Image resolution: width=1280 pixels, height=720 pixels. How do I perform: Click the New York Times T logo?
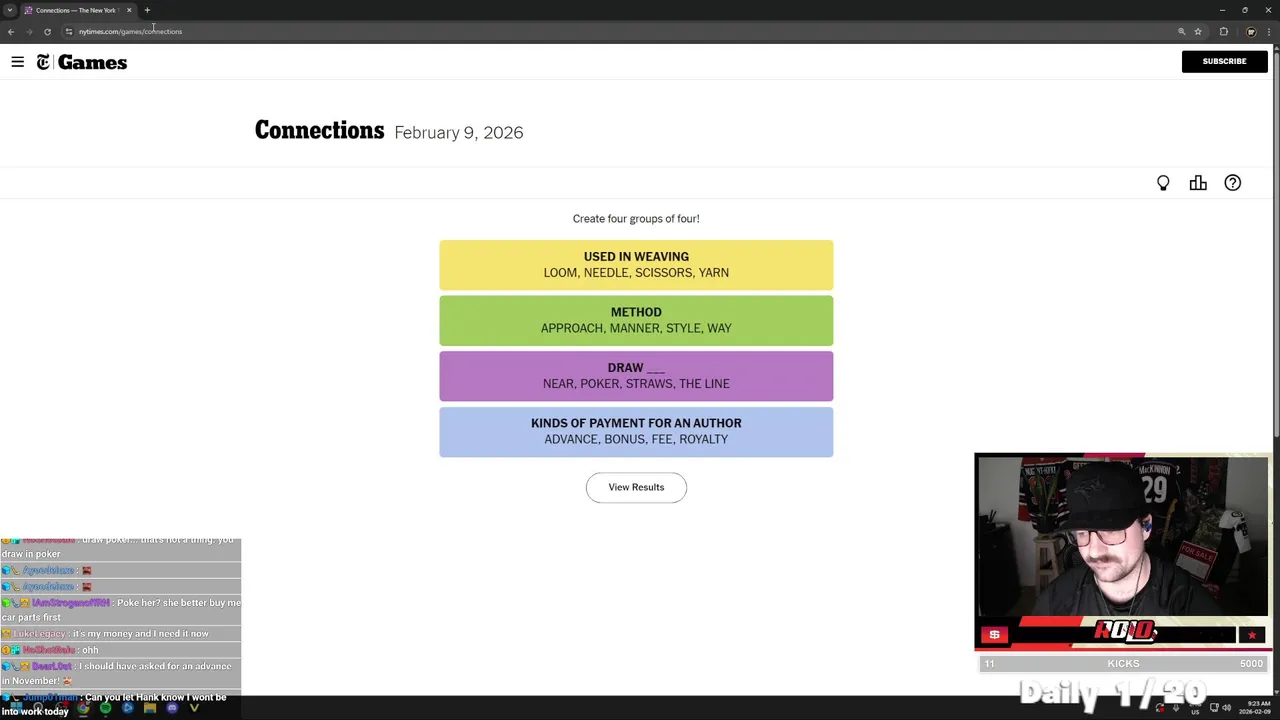point(43,62)
